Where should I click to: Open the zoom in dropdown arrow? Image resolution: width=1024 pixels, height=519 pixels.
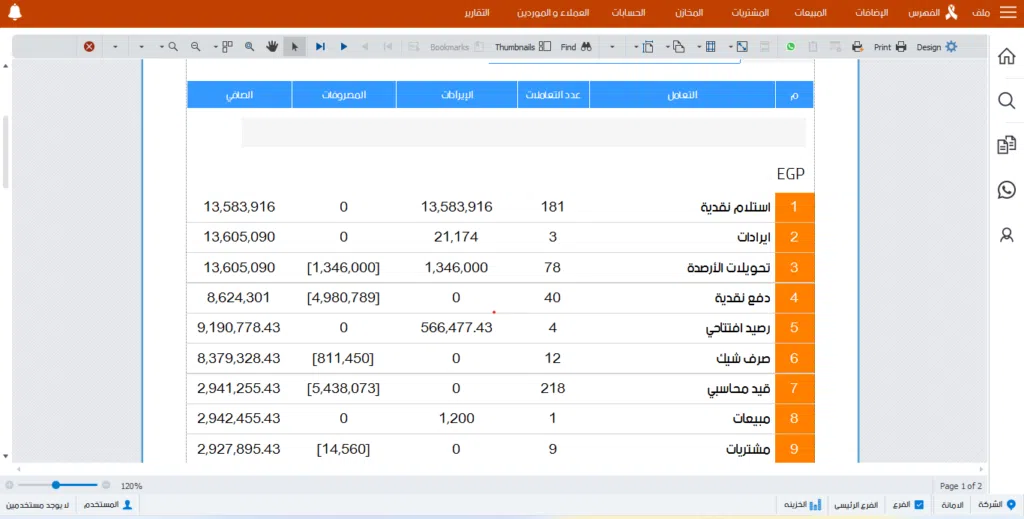click(161, 47)
